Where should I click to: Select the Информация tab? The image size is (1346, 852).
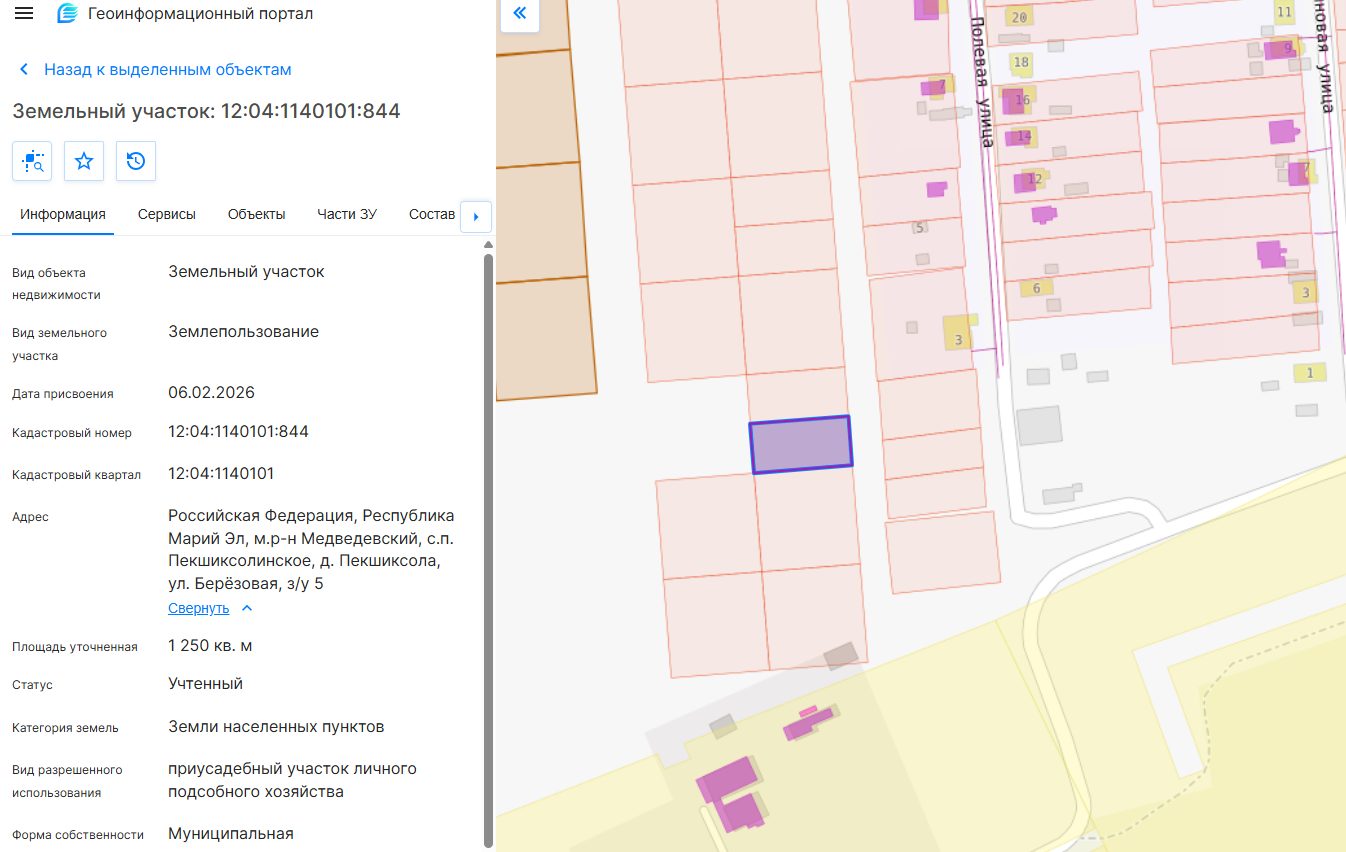[63, 214]
